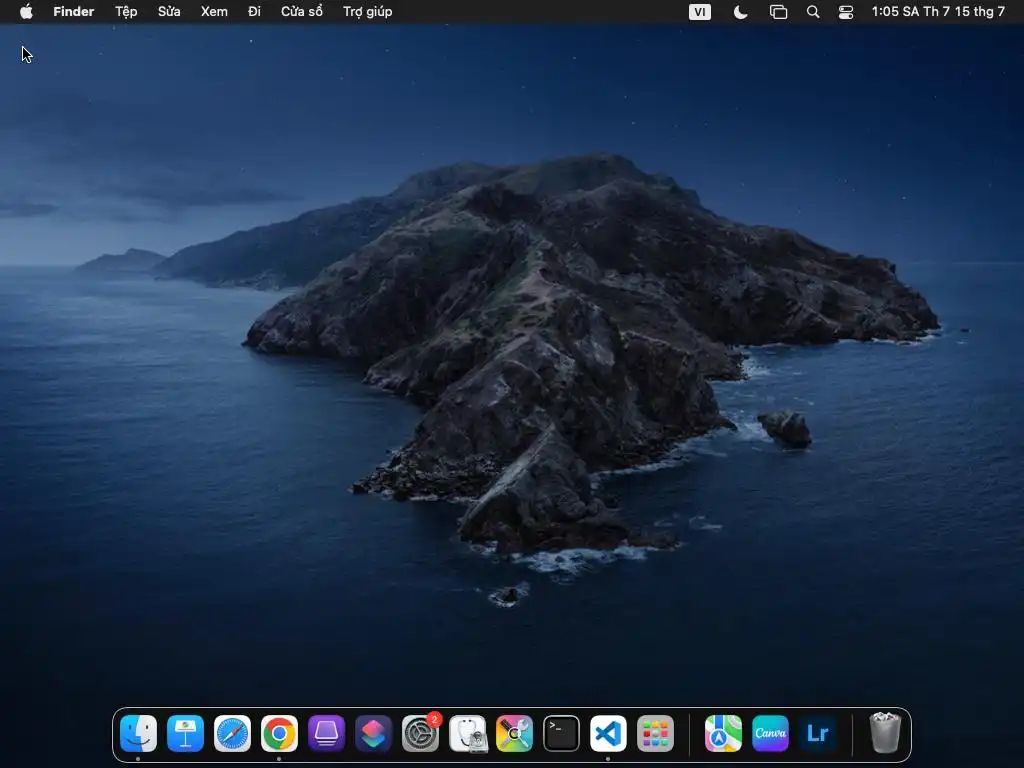Open the Sửa menu
The width and height of the screenshot is (1024, 768).
tap(169, 12)
